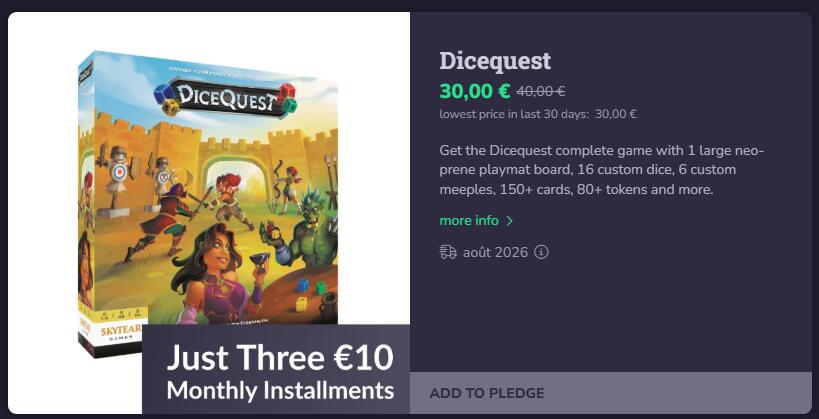This screenshot has height=419, width=819.
Task: Click the DiceQuest logo on the box
Action: 225,98
